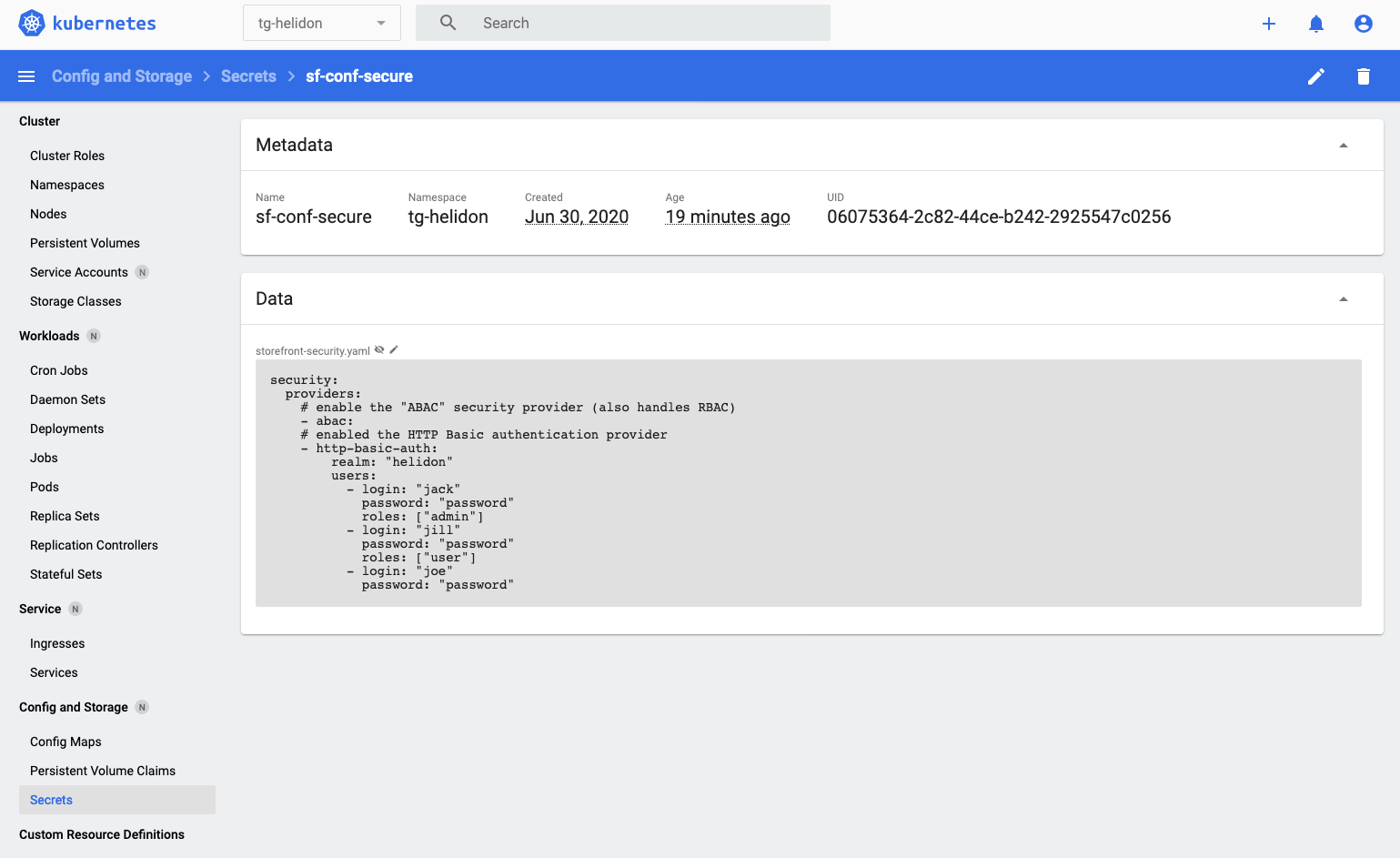Click the N badge next to Workloads
Viewport: 1400px width, 858px height.
[94, 336]
